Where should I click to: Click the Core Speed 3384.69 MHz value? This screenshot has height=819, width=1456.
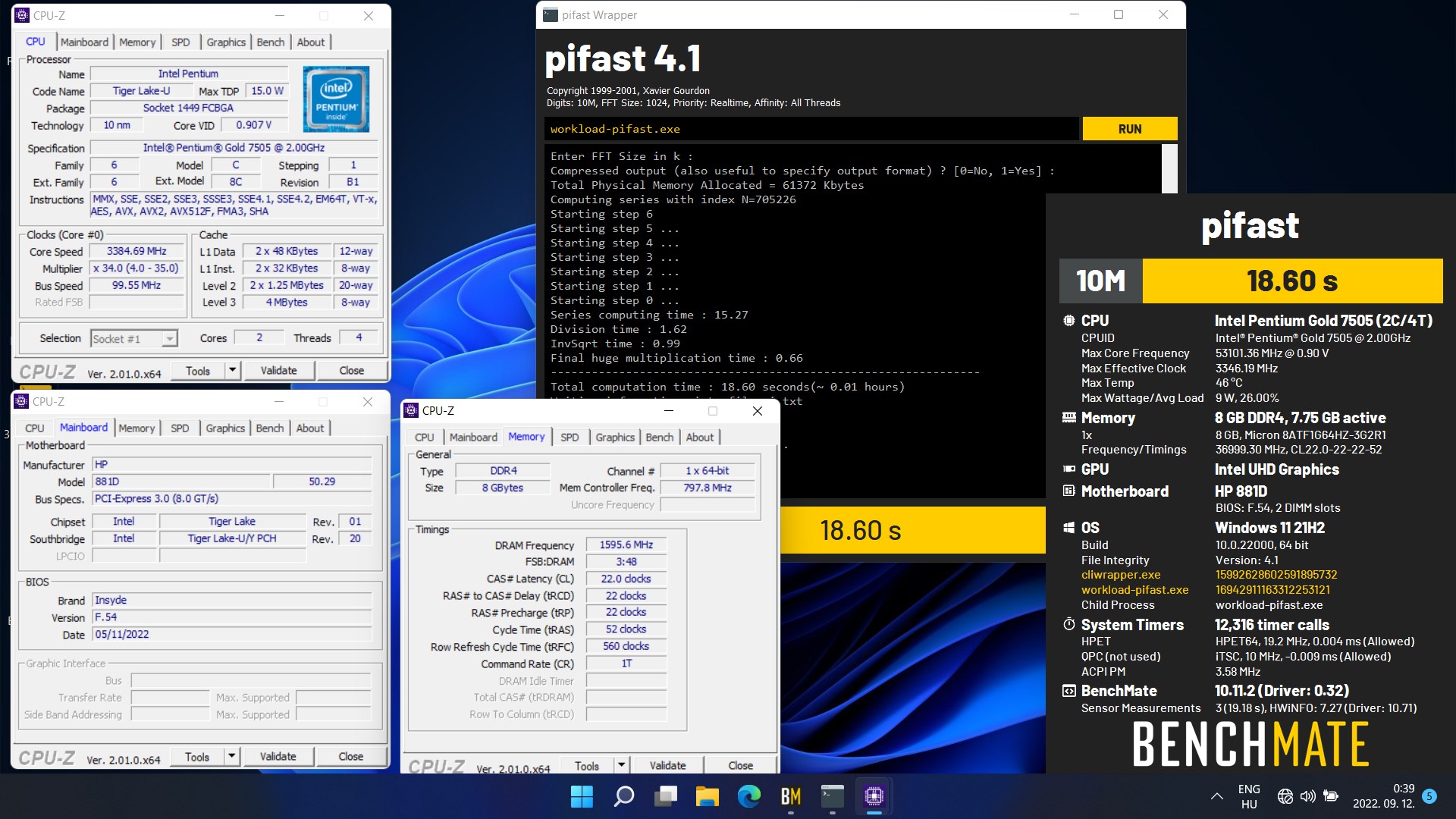click(136, 251)
